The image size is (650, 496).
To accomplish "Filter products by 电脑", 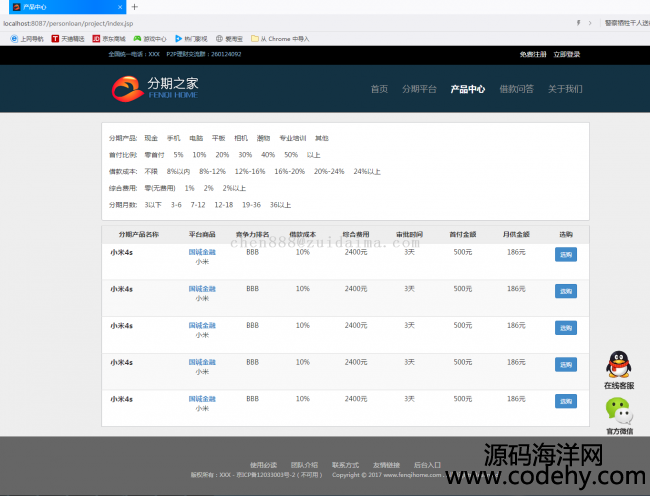I will [x=196, y=138].
